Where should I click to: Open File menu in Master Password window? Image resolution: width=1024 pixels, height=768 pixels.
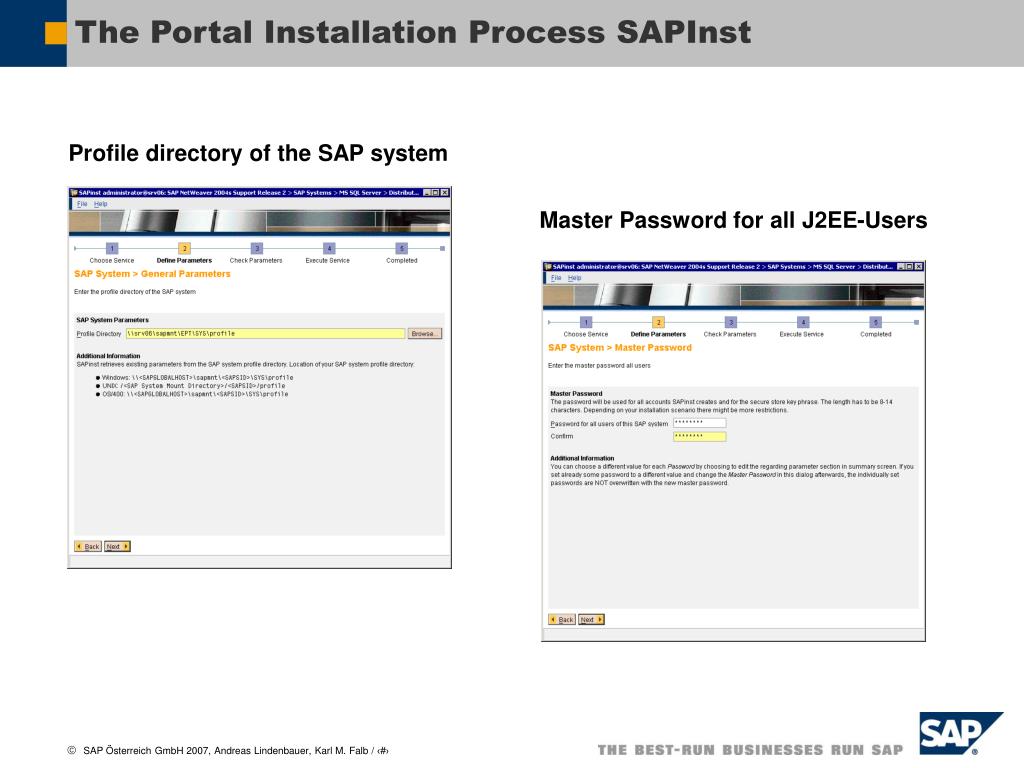pyautogui.click(x=556, y=278)
